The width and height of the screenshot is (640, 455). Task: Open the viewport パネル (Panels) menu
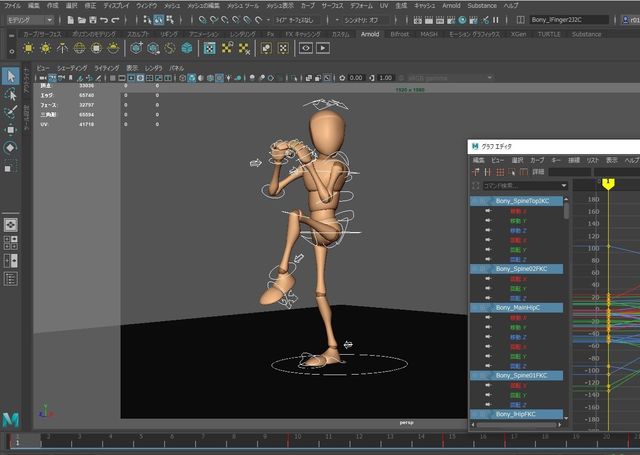pos(176,68)
